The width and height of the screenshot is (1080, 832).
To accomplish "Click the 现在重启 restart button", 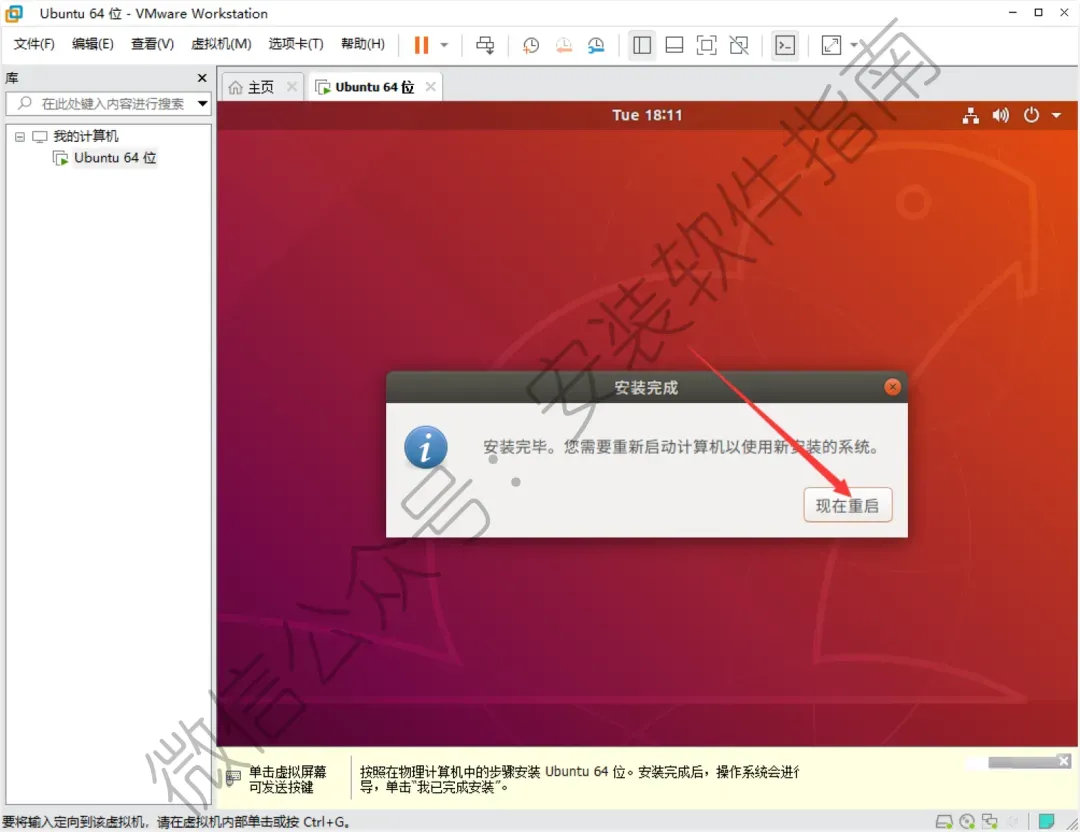I will 847,506.
